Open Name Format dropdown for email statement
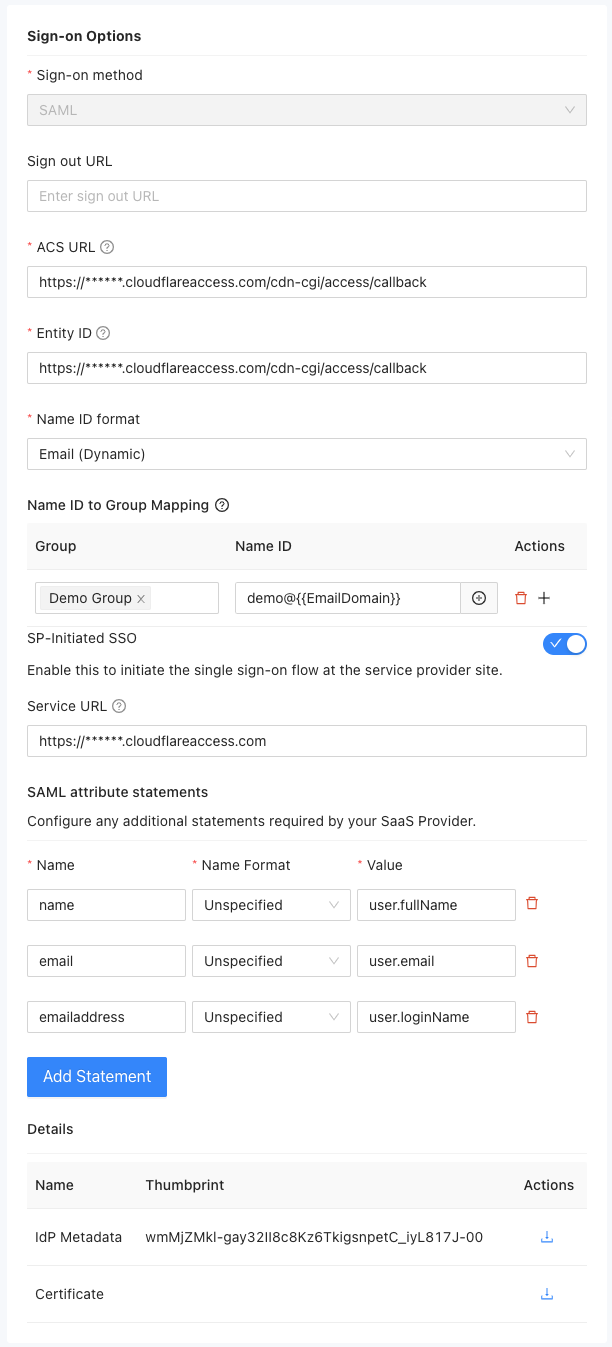This screenshot has width=612, height=1347. [271, 961]
